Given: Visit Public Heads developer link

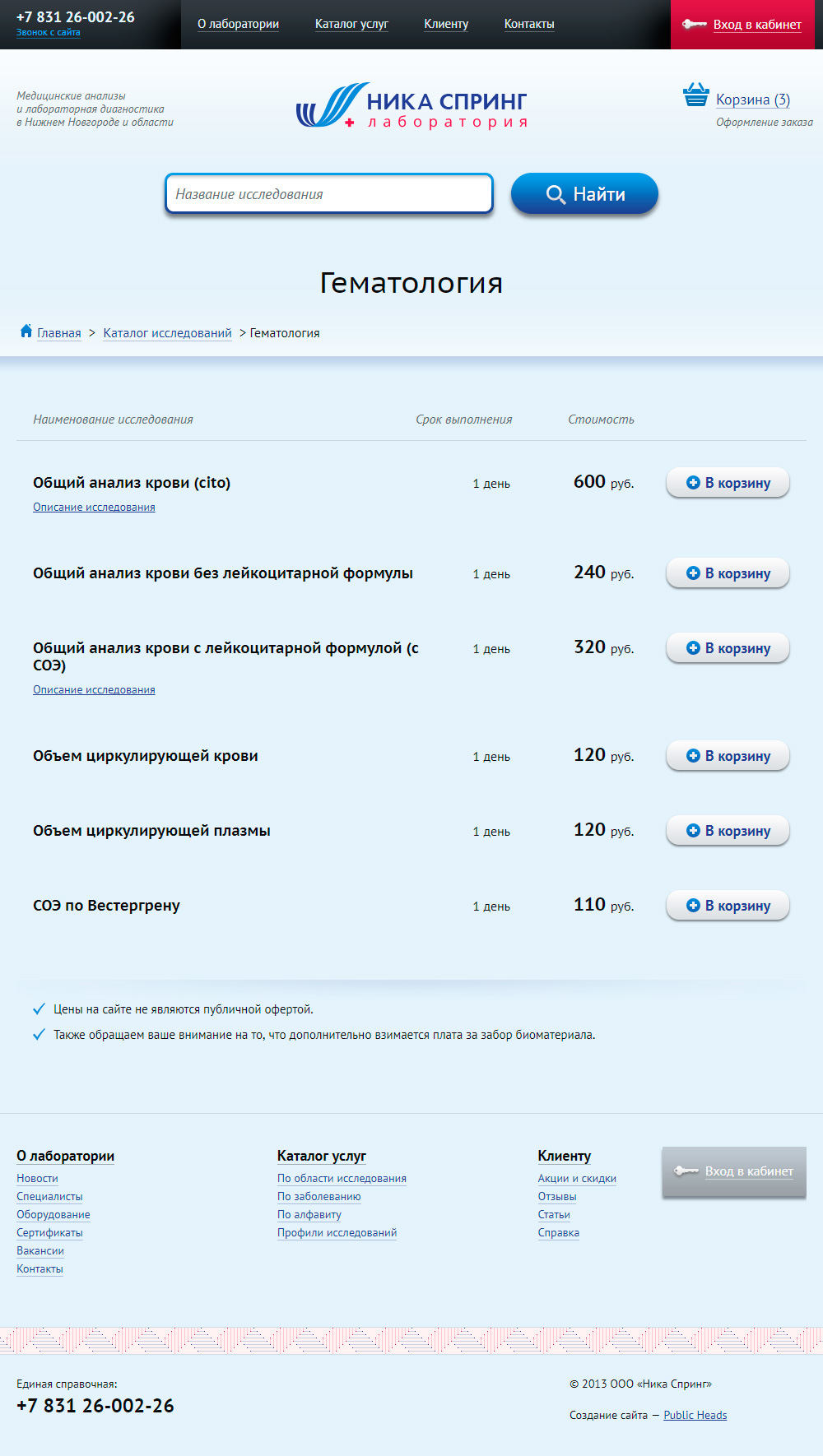Looking at the screenshot, I should pyautogui.click(x=695, y=1416).
